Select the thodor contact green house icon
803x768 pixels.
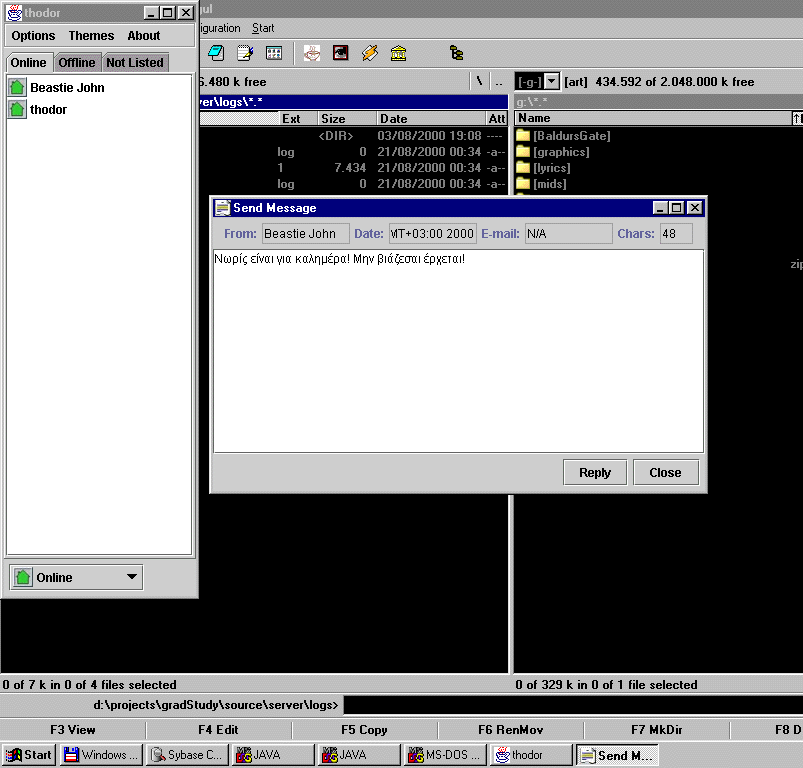(17, 109)
